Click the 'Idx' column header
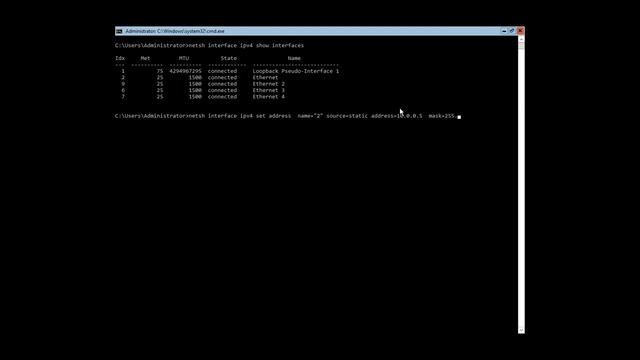This screenshot has width=640, height=360. (120, 58)
